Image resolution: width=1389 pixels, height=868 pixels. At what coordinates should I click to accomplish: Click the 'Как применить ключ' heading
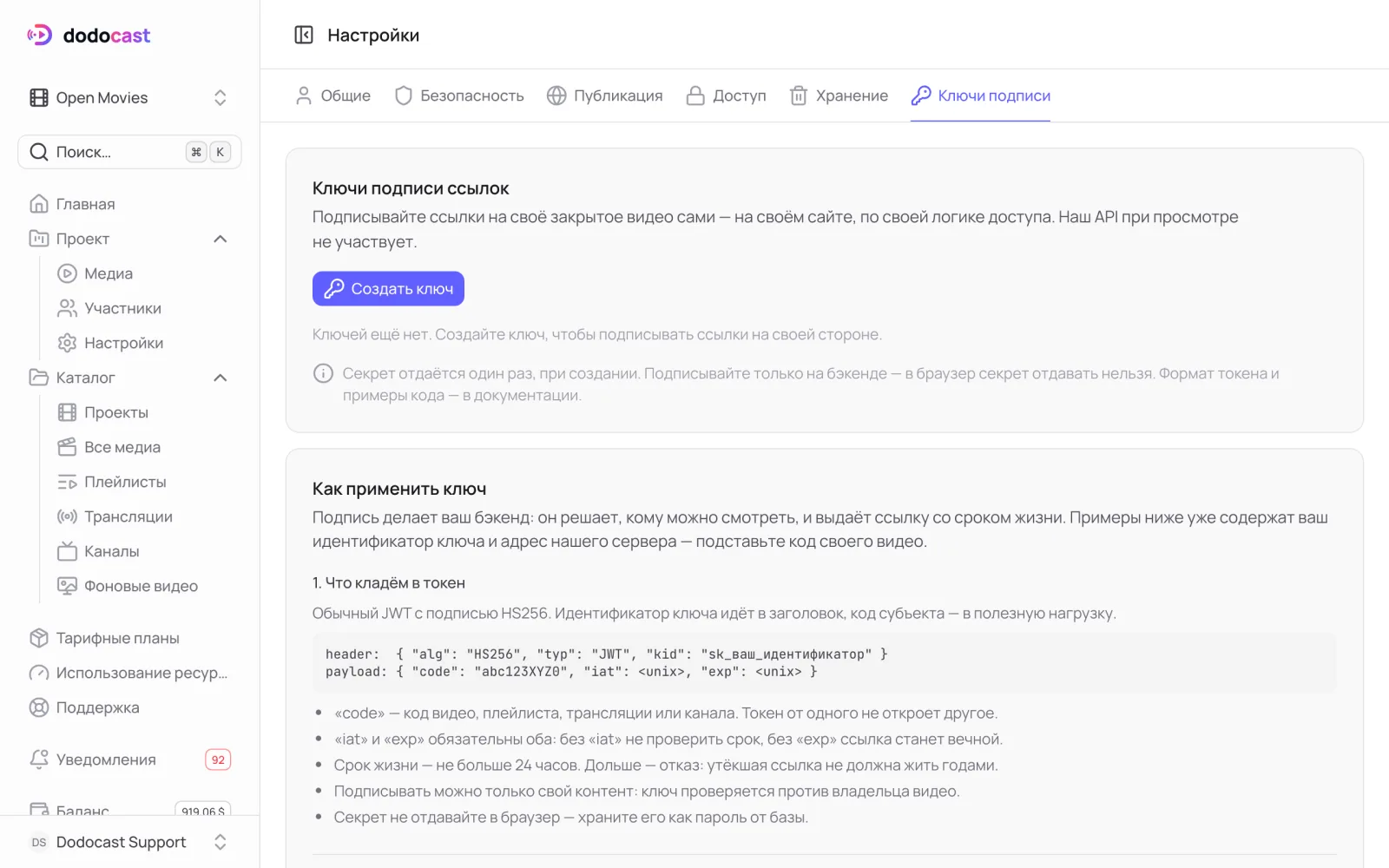point(399,489)
